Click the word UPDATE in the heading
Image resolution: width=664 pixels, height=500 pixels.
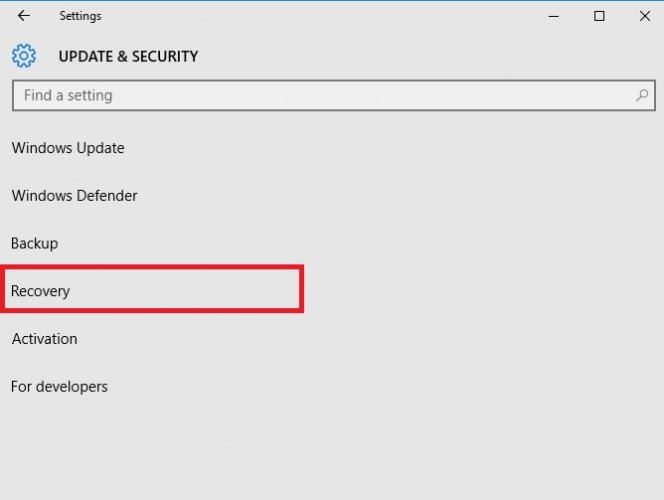pos(87,57)
